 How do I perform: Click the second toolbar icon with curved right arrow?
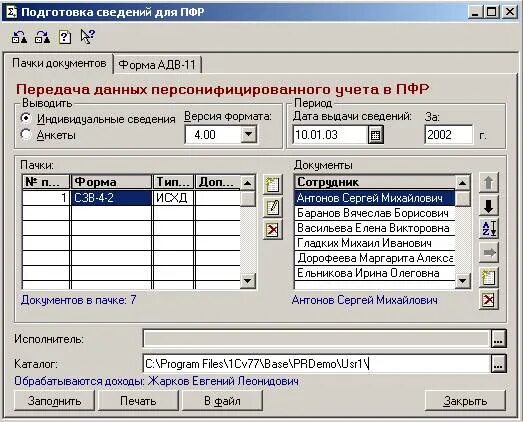click(x=42, y=37)
